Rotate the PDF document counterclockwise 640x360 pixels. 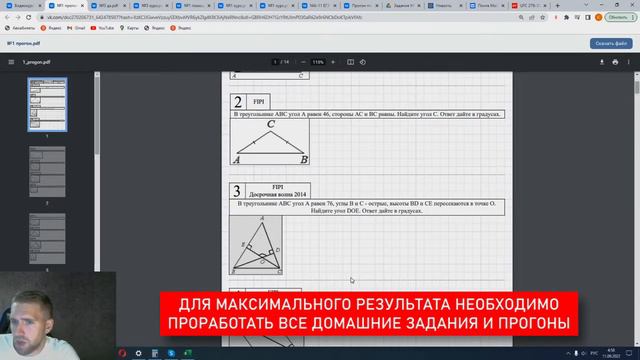pos(363,62)
